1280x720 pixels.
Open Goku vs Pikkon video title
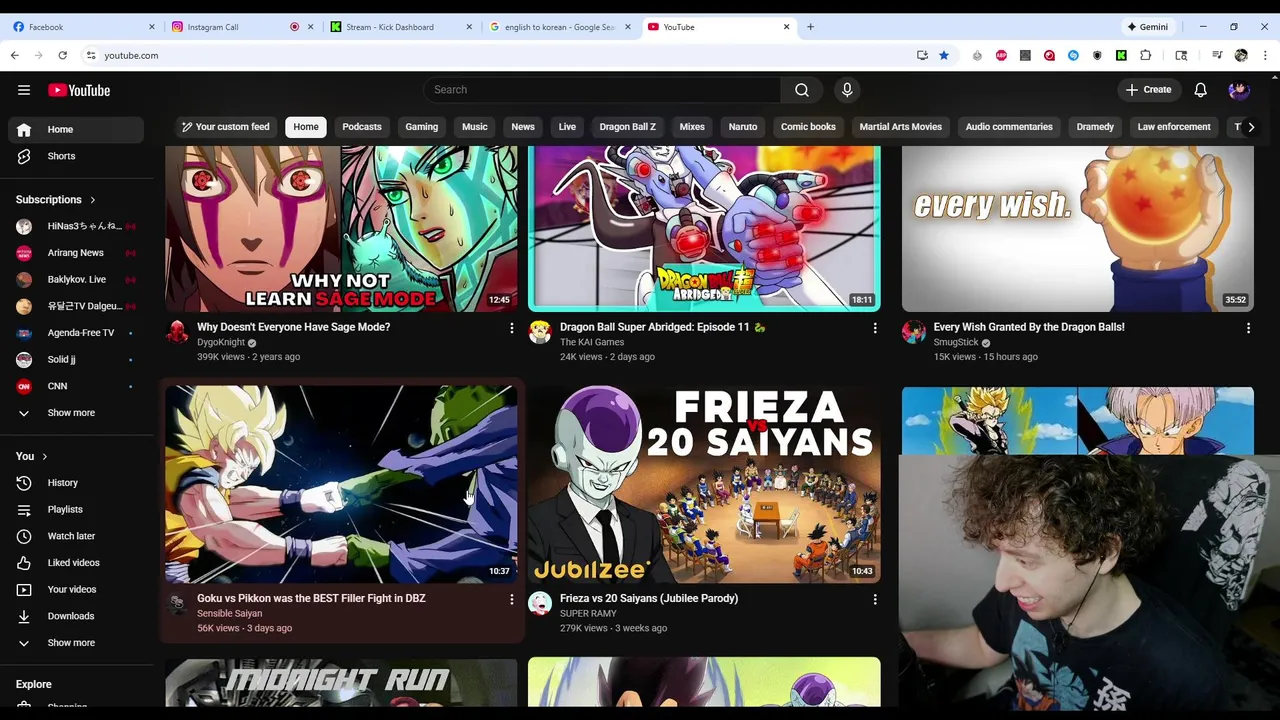311,598
